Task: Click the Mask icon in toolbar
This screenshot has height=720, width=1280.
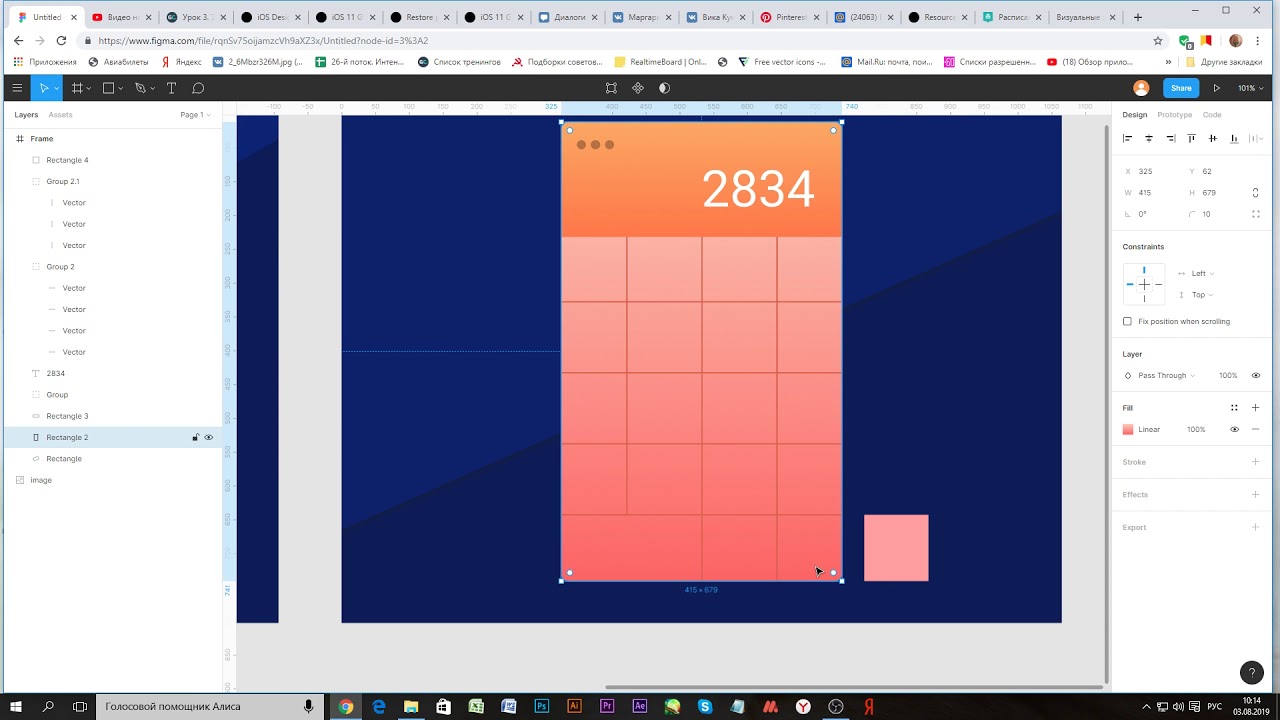Action: click(664, 88)
